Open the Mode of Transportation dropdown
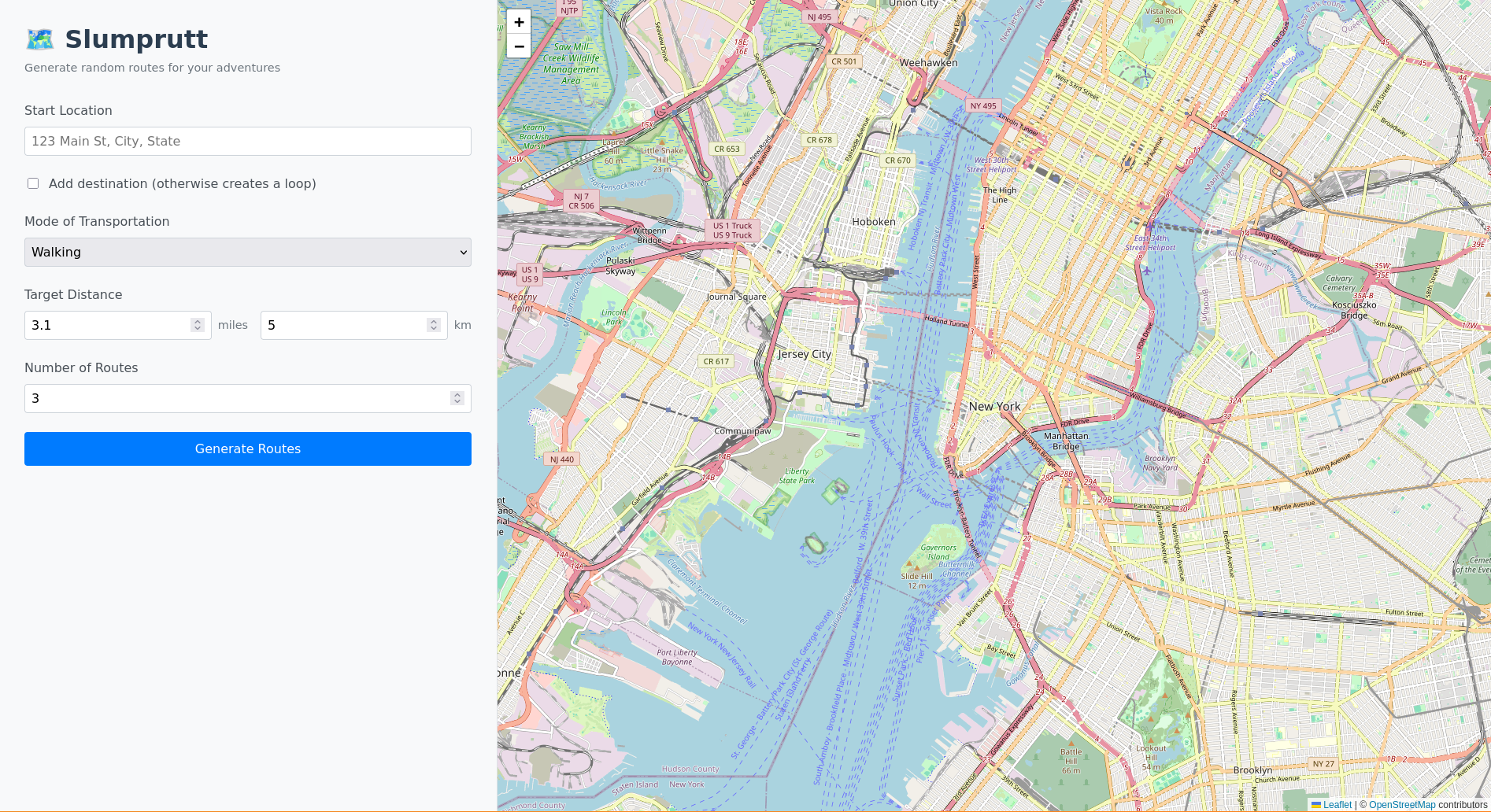The height and width of the screenshot is (812, 1491). [248, 253]
